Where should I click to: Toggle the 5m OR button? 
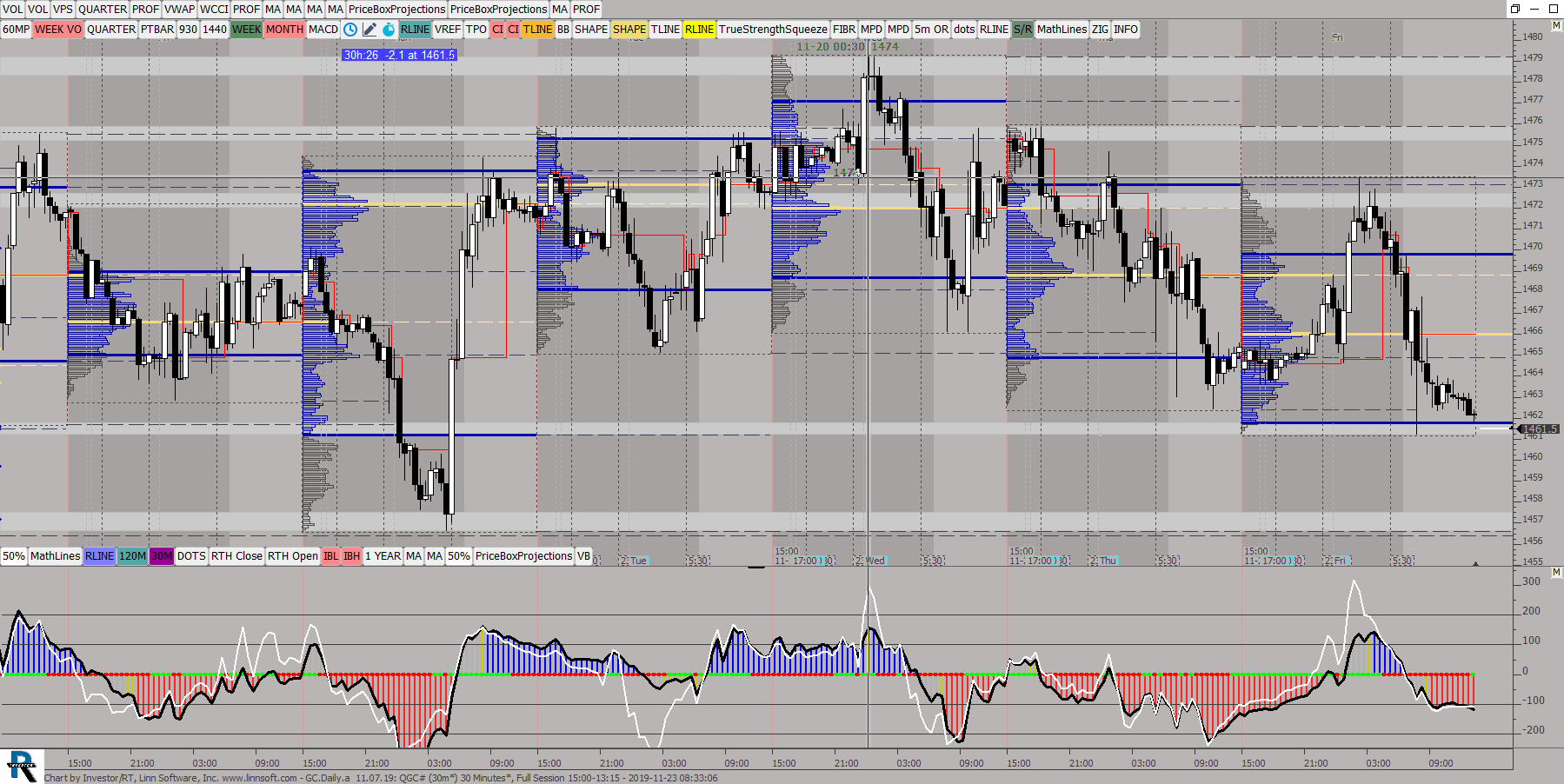931,30
